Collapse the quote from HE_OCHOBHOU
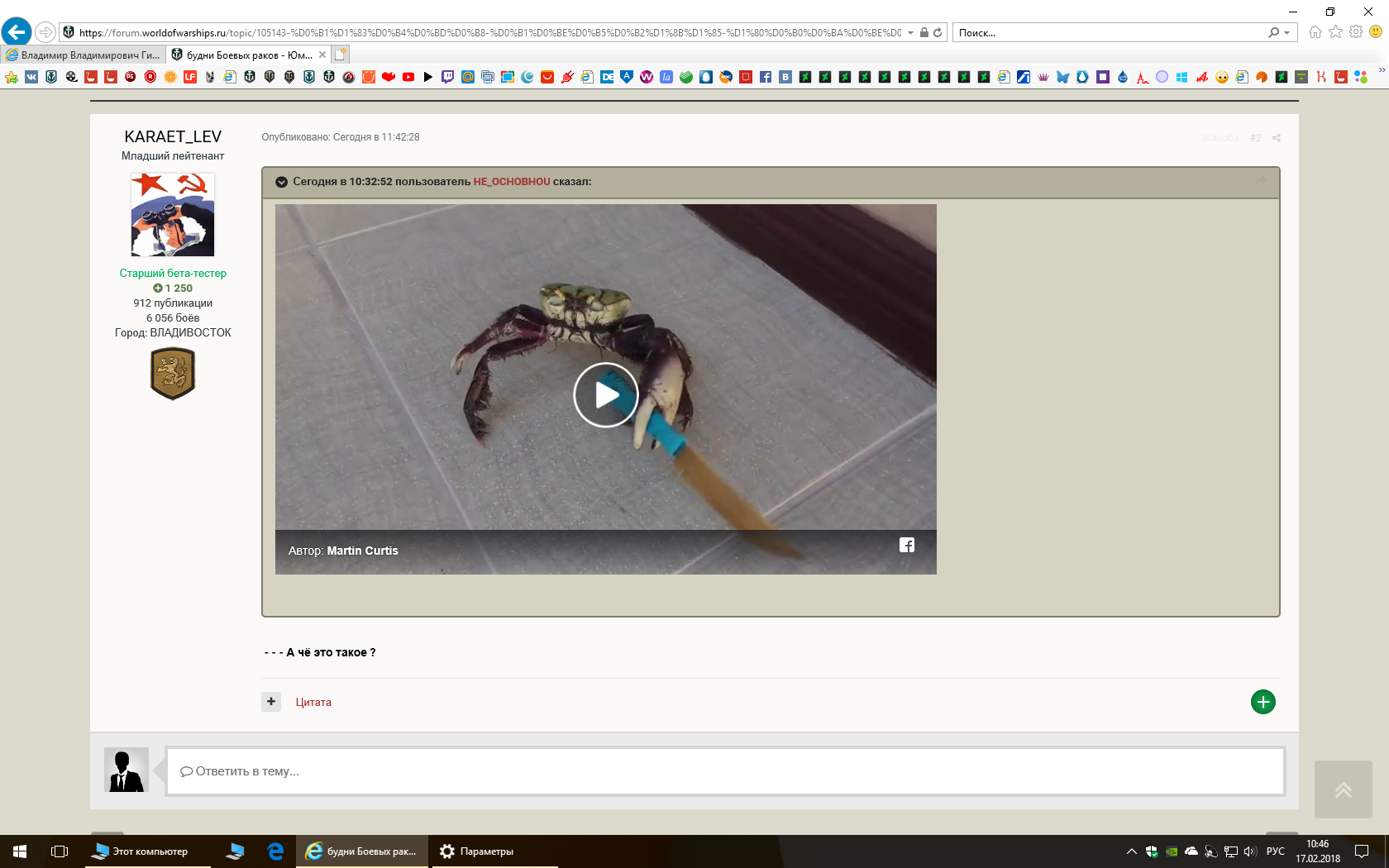This screenshot has width=1389, height=868. [281, 182]
